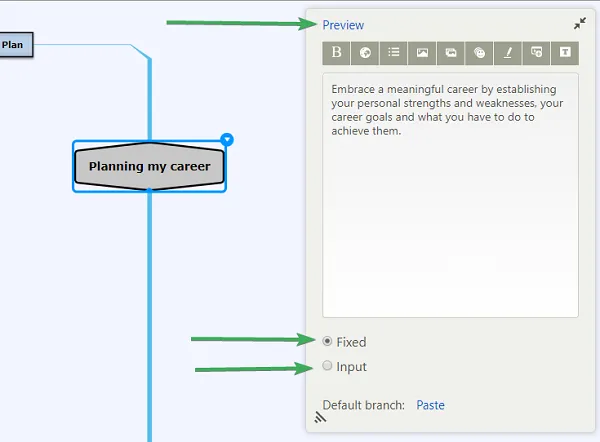Open the image gallery icon
This screenshot has height=442, width=600.
tap(451, 53)
